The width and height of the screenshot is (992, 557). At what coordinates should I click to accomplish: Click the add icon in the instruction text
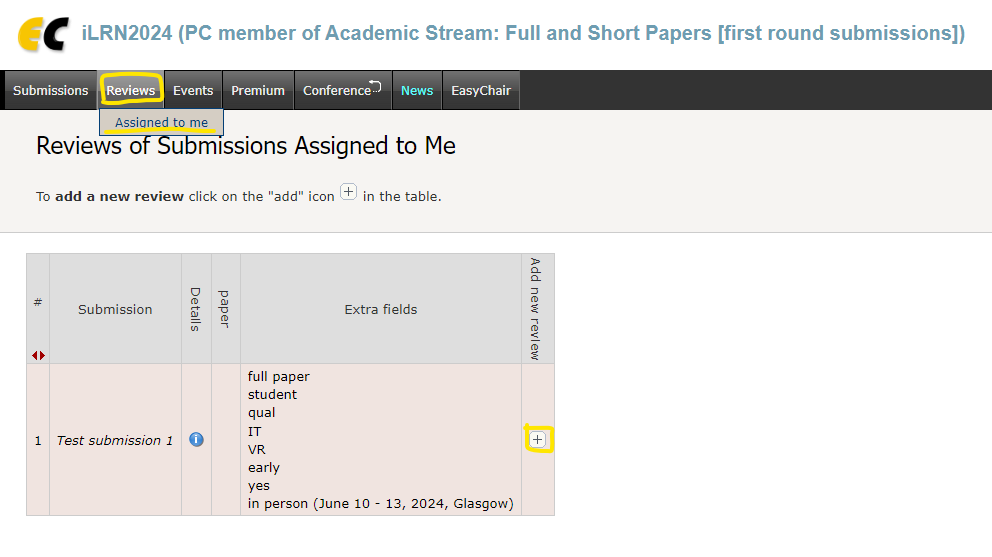coord(348,192)
